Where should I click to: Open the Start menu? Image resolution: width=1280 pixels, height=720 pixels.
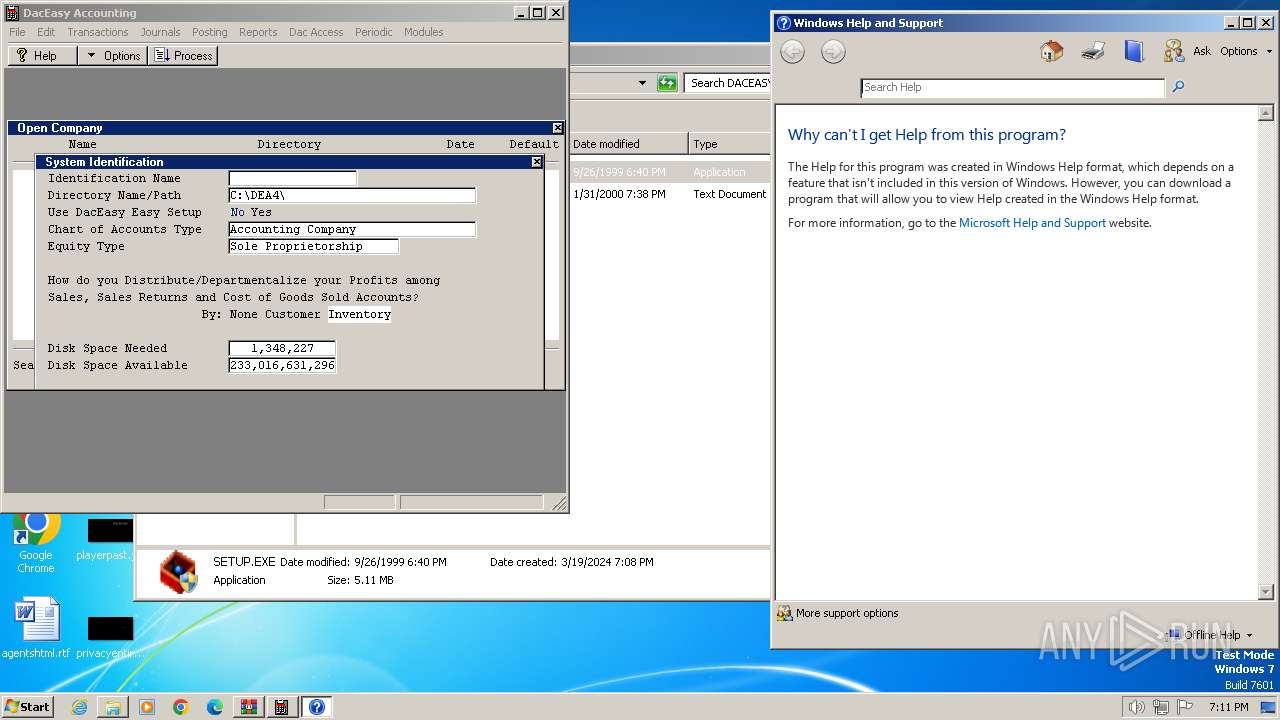(x=28, y=707)
